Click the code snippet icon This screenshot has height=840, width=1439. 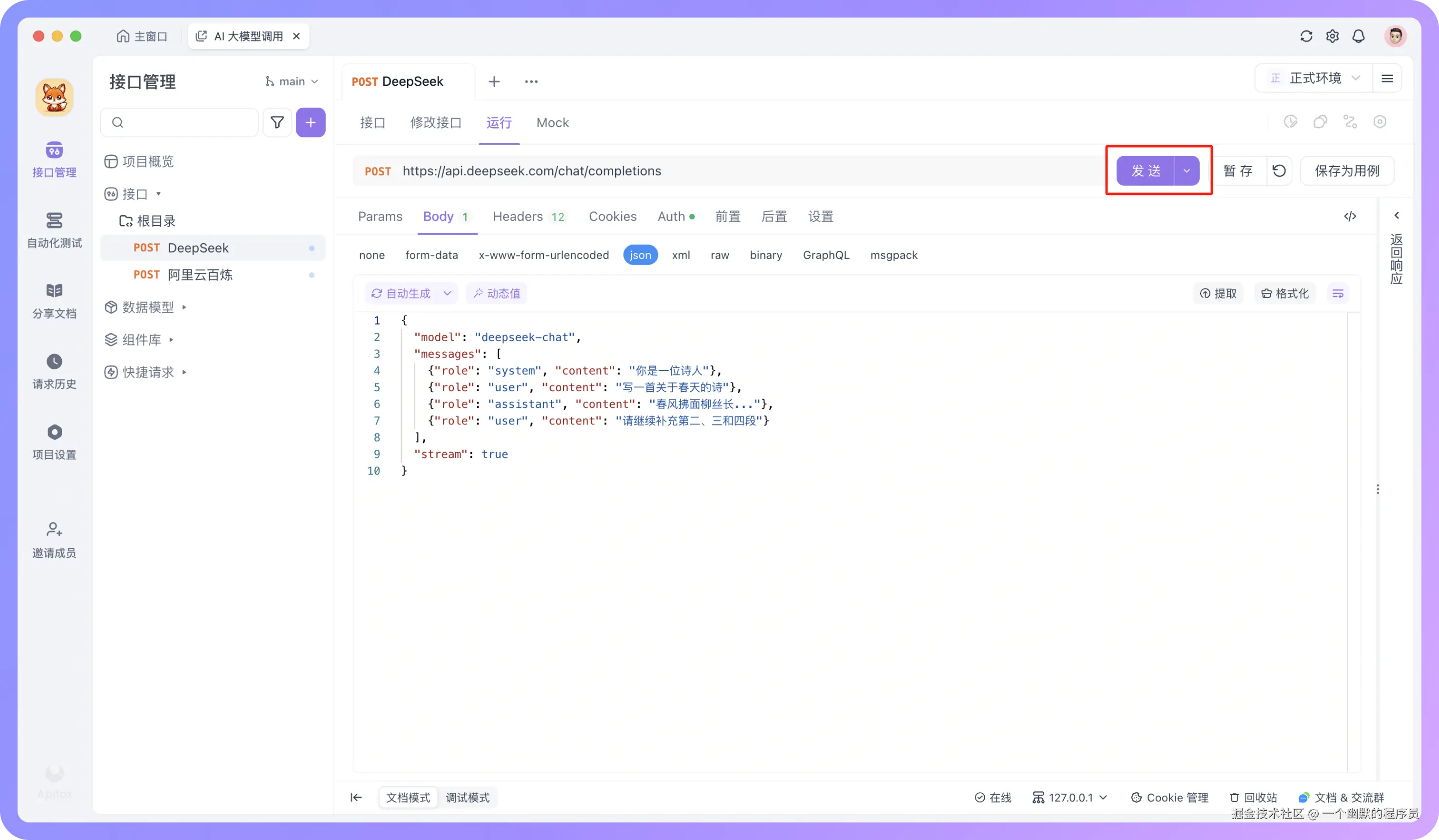(x=1350, y=216)
